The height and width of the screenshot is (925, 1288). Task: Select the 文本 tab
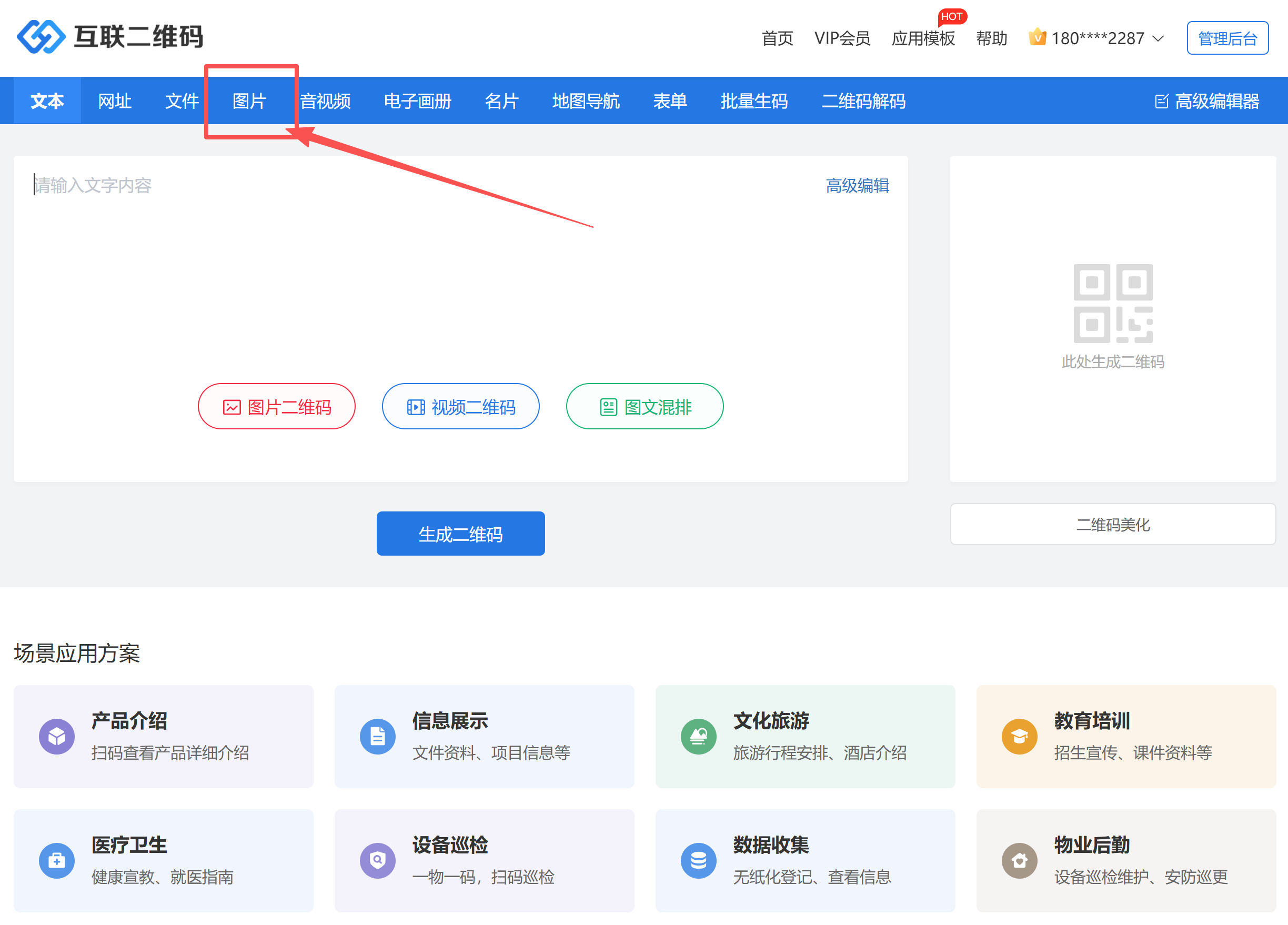47,101
